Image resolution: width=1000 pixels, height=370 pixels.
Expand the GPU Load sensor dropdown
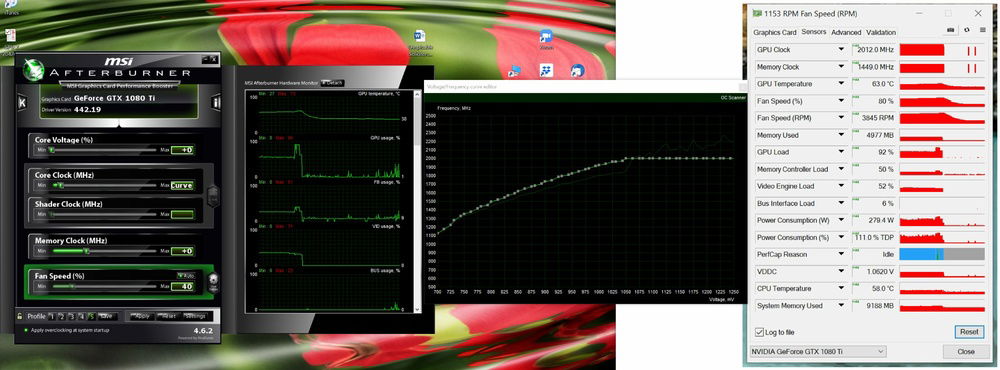tap(842, 152)
